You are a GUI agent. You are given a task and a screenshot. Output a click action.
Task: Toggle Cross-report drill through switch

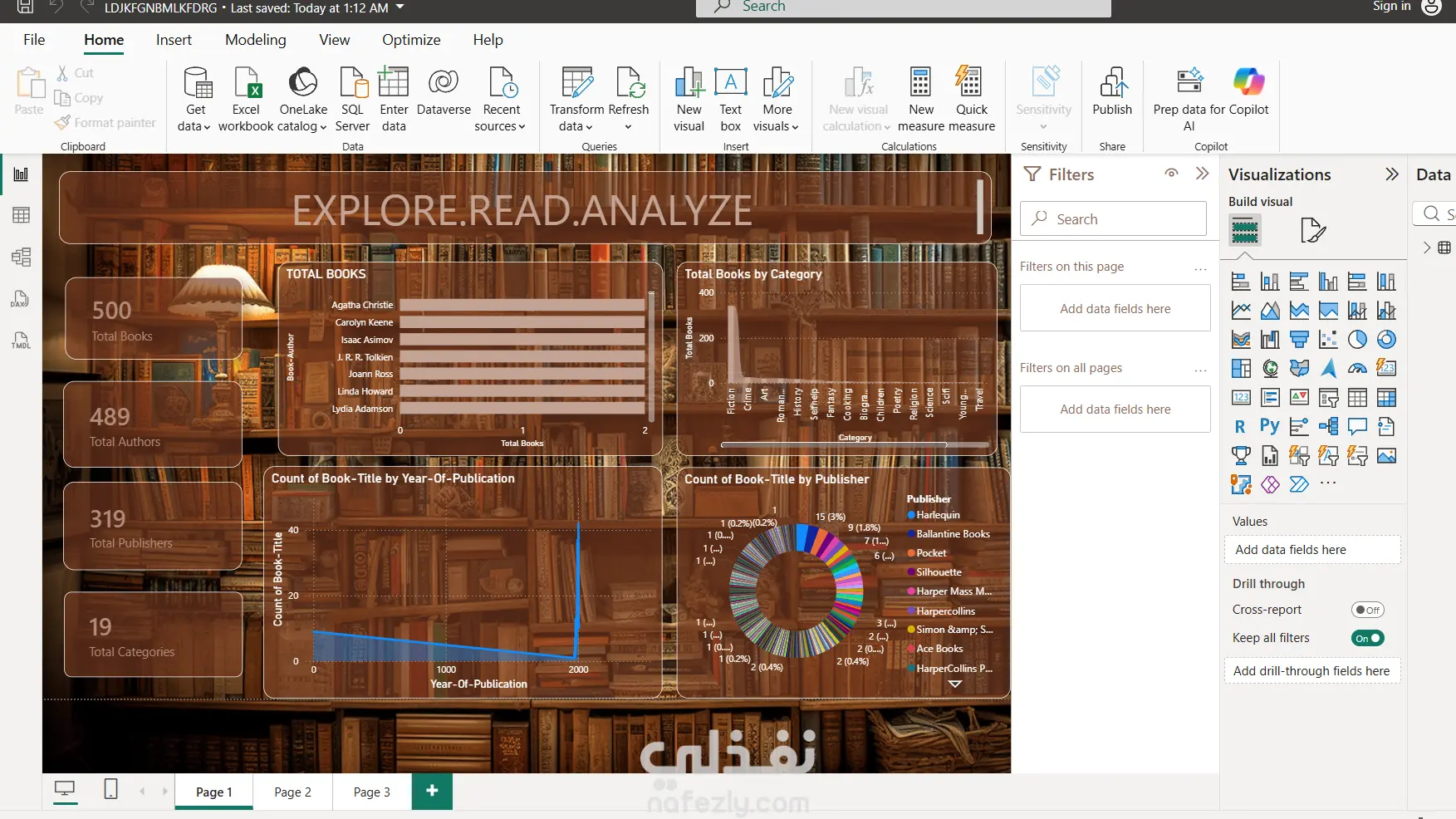[1367, 610]
